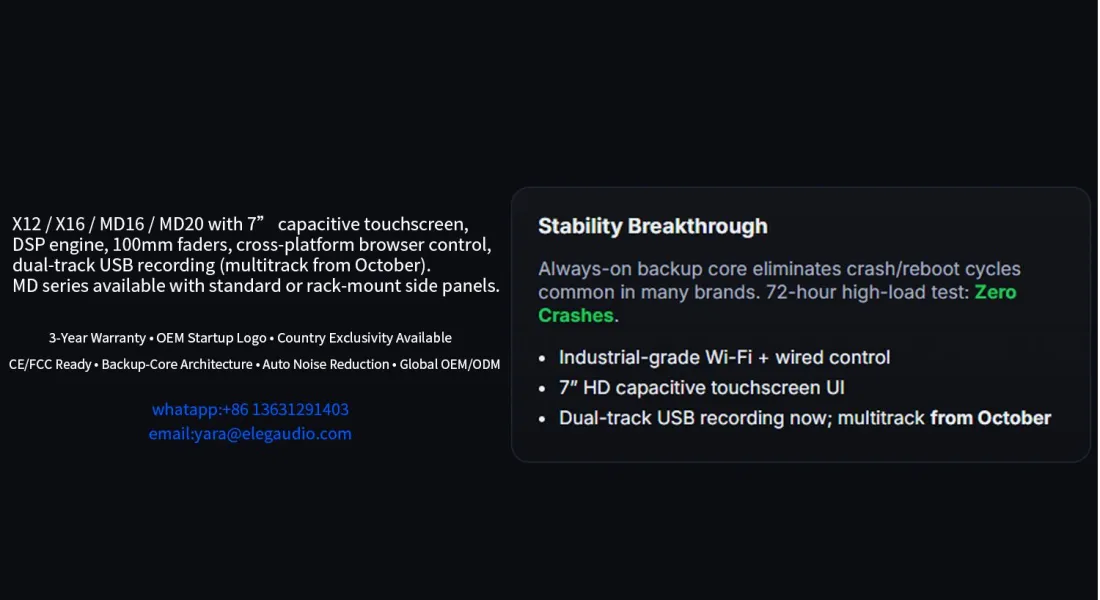The image size is (1100, 600).
Task: Click the DSP engine, 100mm faders line
Action: [251, 245]
